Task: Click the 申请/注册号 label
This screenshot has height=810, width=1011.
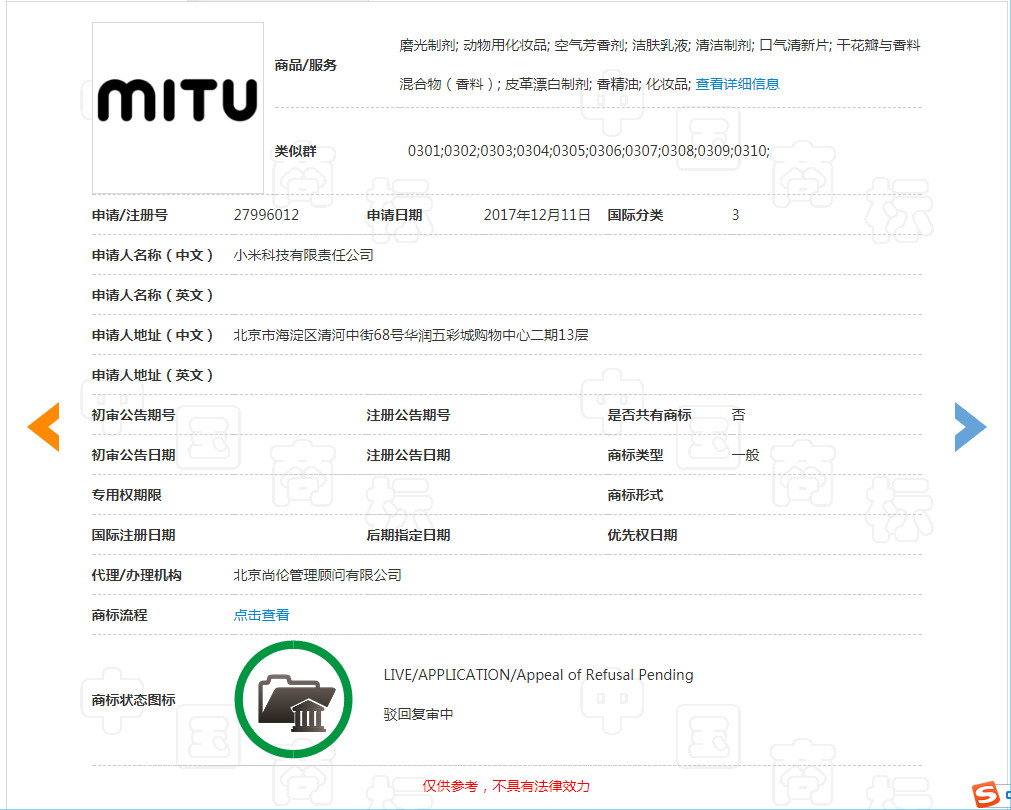Action: [x=130, y=215]
